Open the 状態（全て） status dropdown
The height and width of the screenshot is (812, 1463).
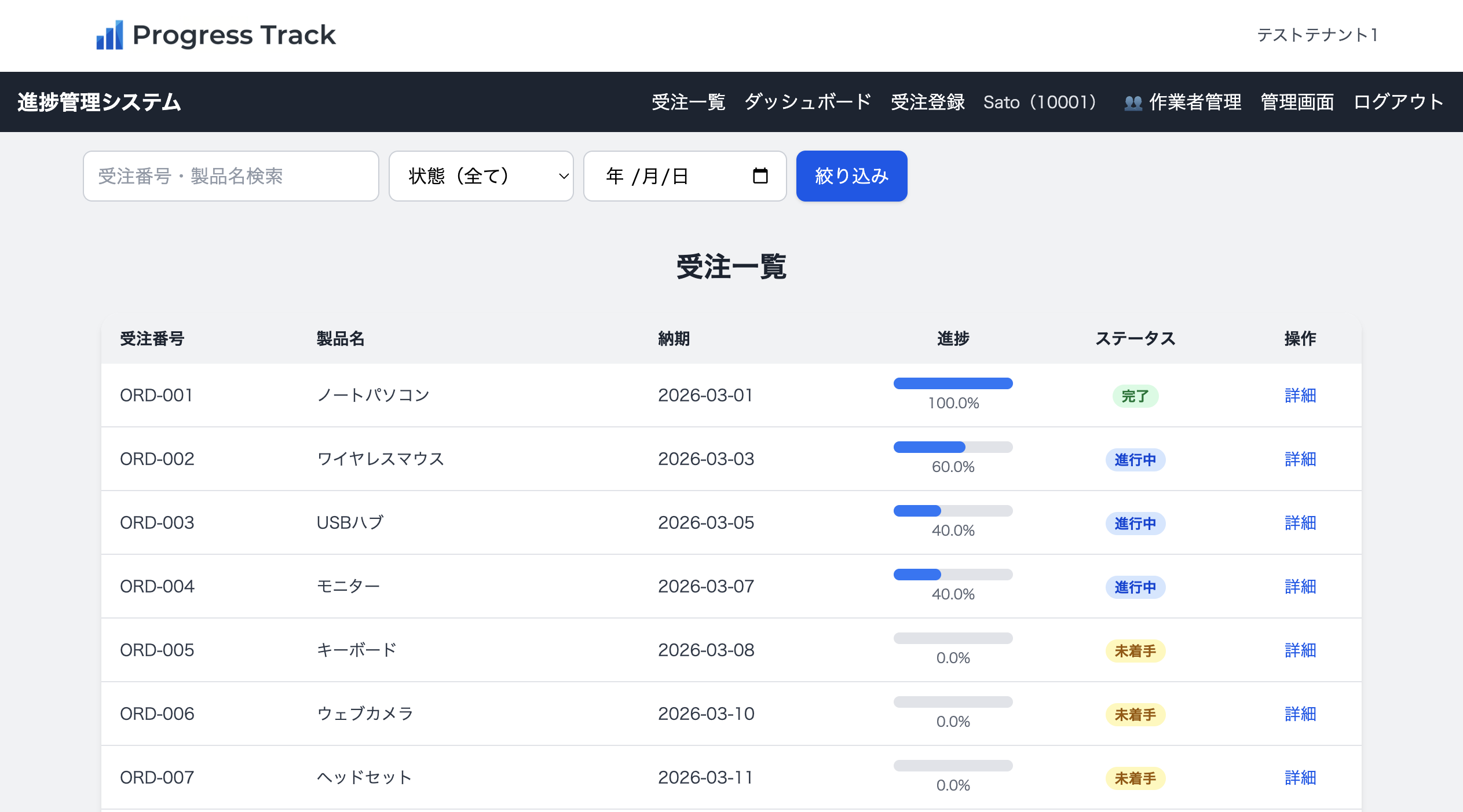tap(481, 175)
